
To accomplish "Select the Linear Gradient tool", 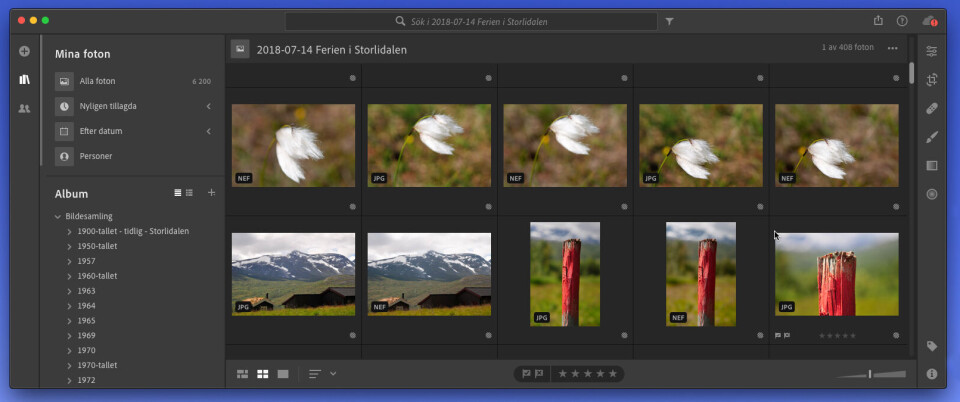I will point(932,165).
